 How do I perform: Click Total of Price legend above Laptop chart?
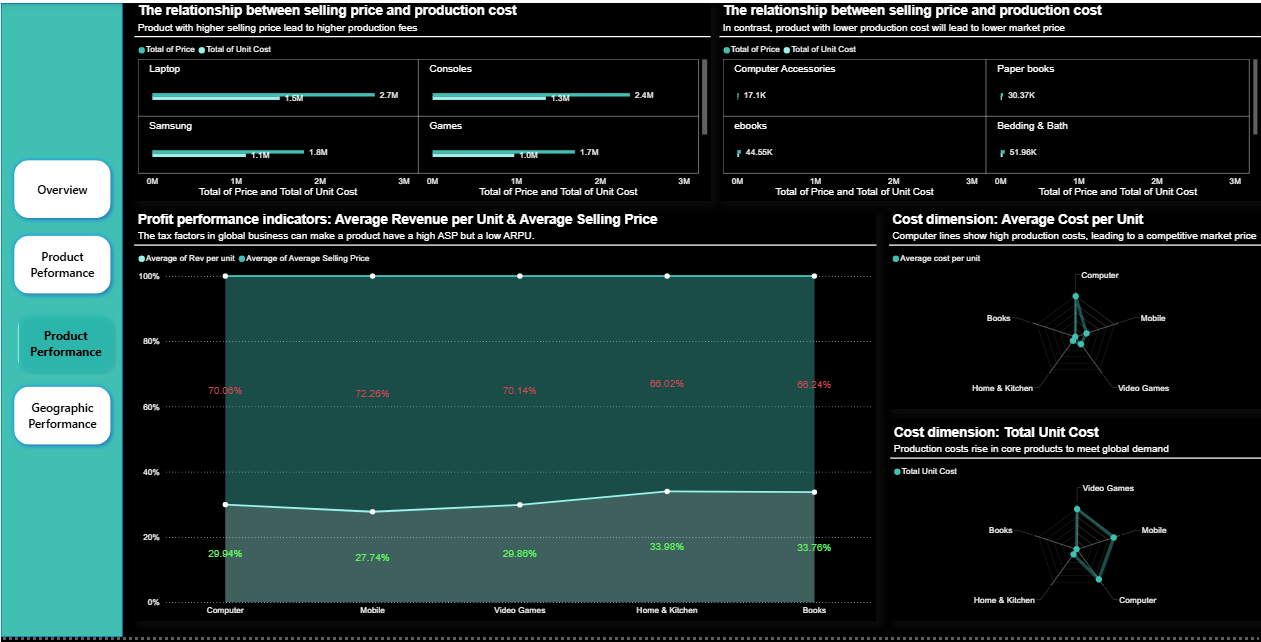tap(142, 49)
